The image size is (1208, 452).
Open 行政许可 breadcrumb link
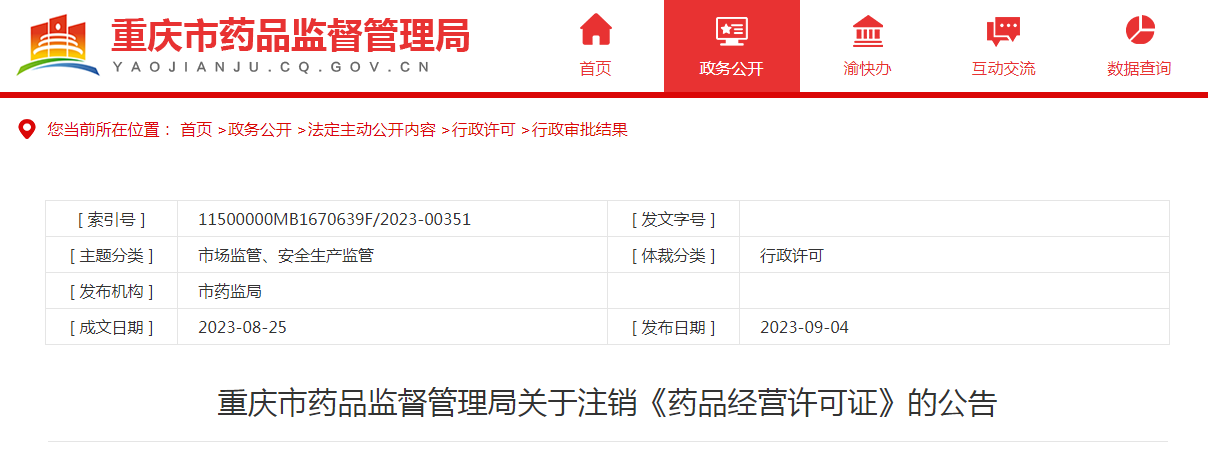[484, 129]
